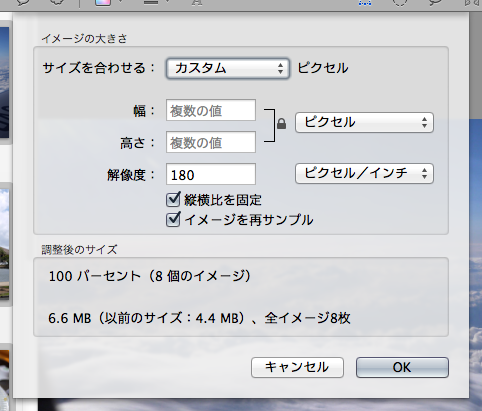Click the lock icon linking width and height
Screen dimensions: 482x411
pyautogui.click(x=281, y=124)
